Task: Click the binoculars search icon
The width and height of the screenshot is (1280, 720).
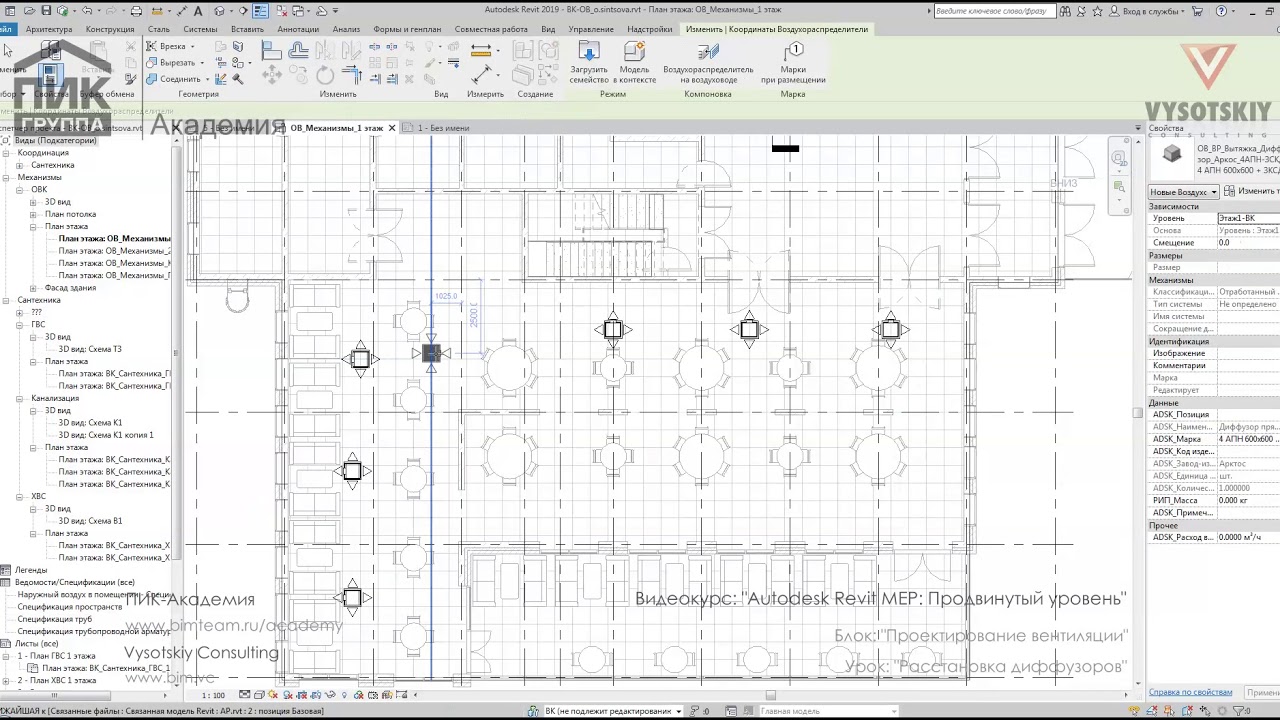Action: (x=1066, y=11)
